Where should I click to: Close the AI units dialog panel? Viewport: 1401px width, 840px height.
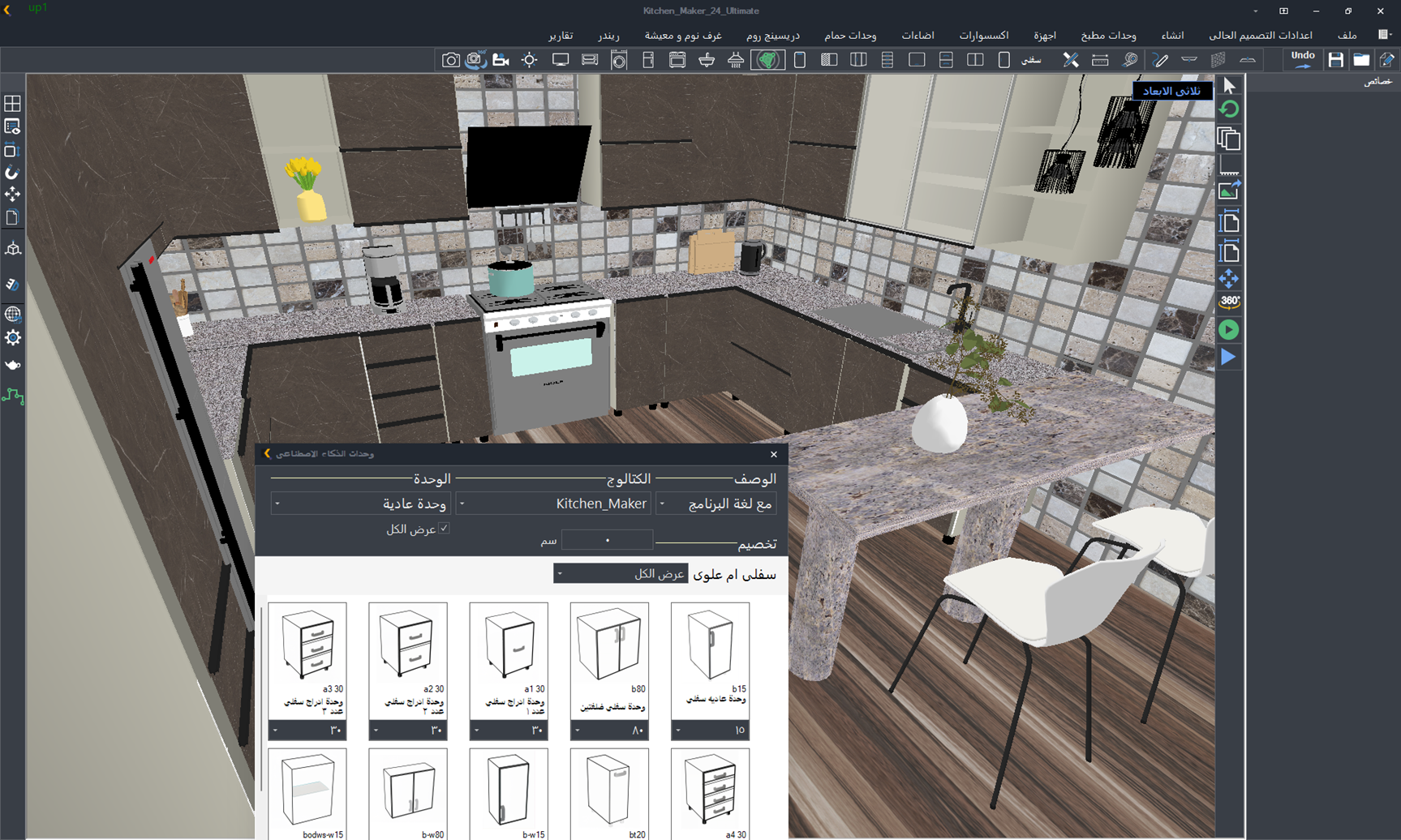[x=773, y=454]
